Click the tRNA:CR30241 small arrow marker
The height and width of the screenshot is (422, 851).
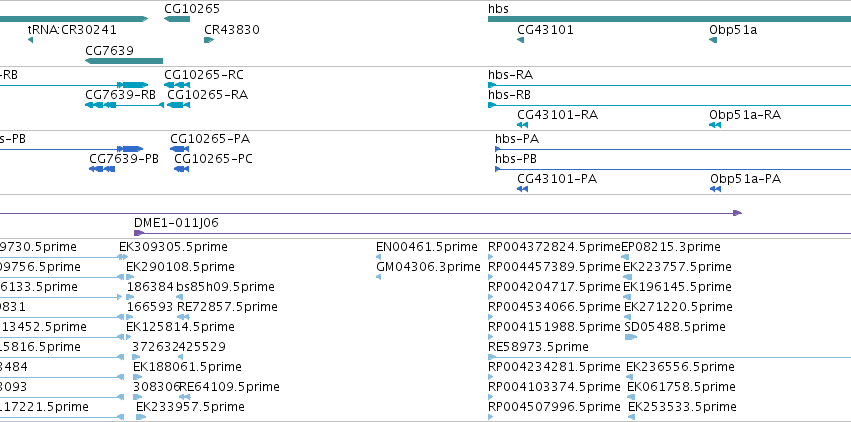click(30, 40)
